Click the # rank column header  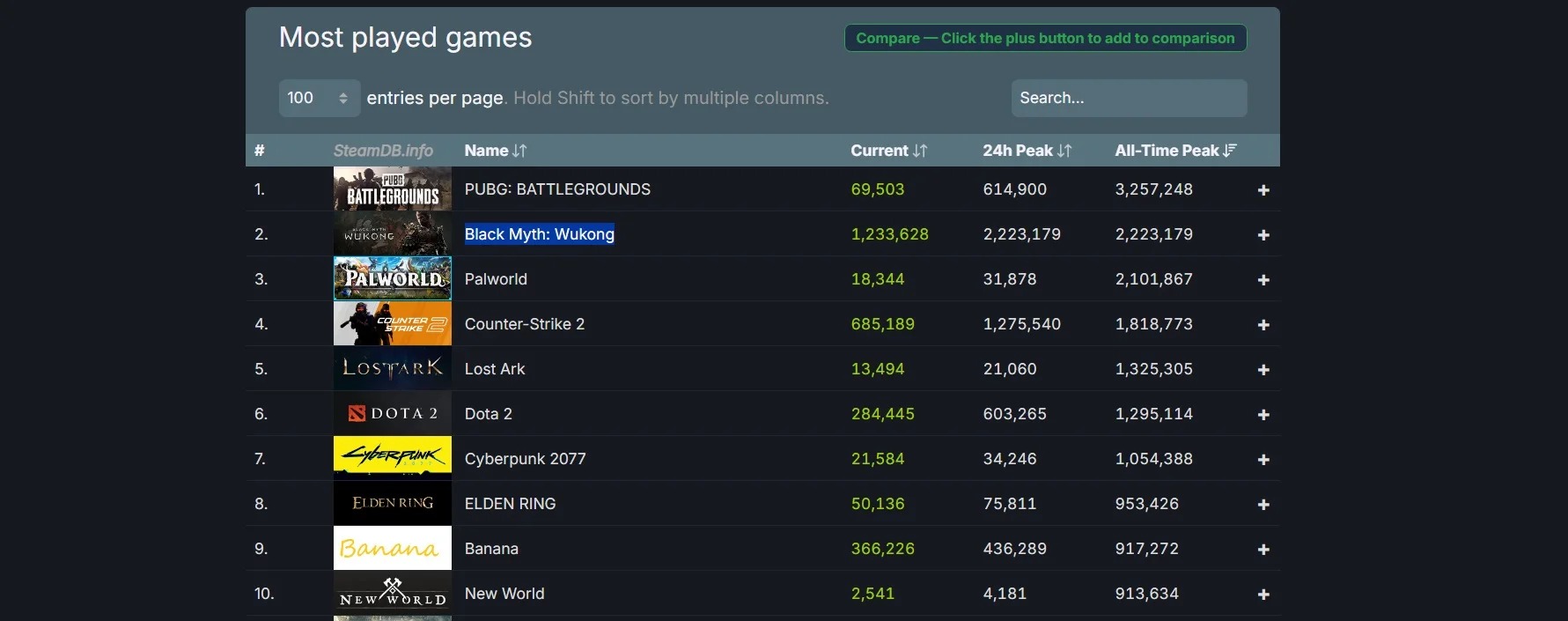259,151
